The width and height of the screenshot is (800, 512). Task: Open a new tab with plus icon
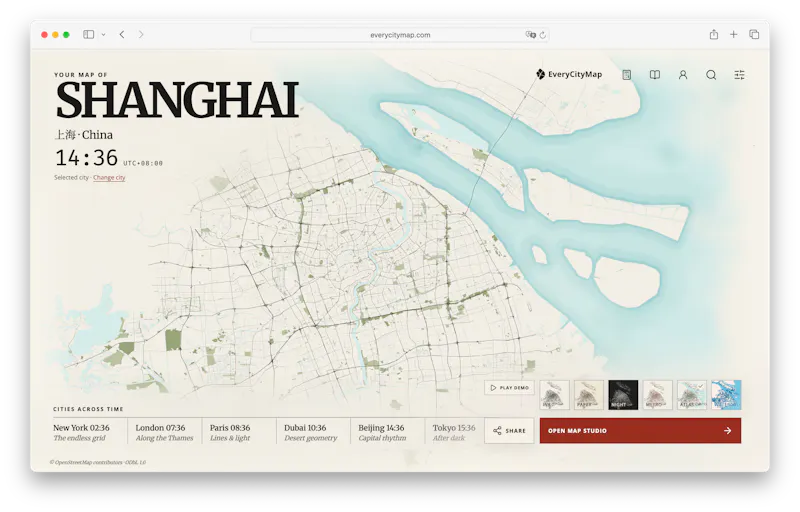click(733, 34)
